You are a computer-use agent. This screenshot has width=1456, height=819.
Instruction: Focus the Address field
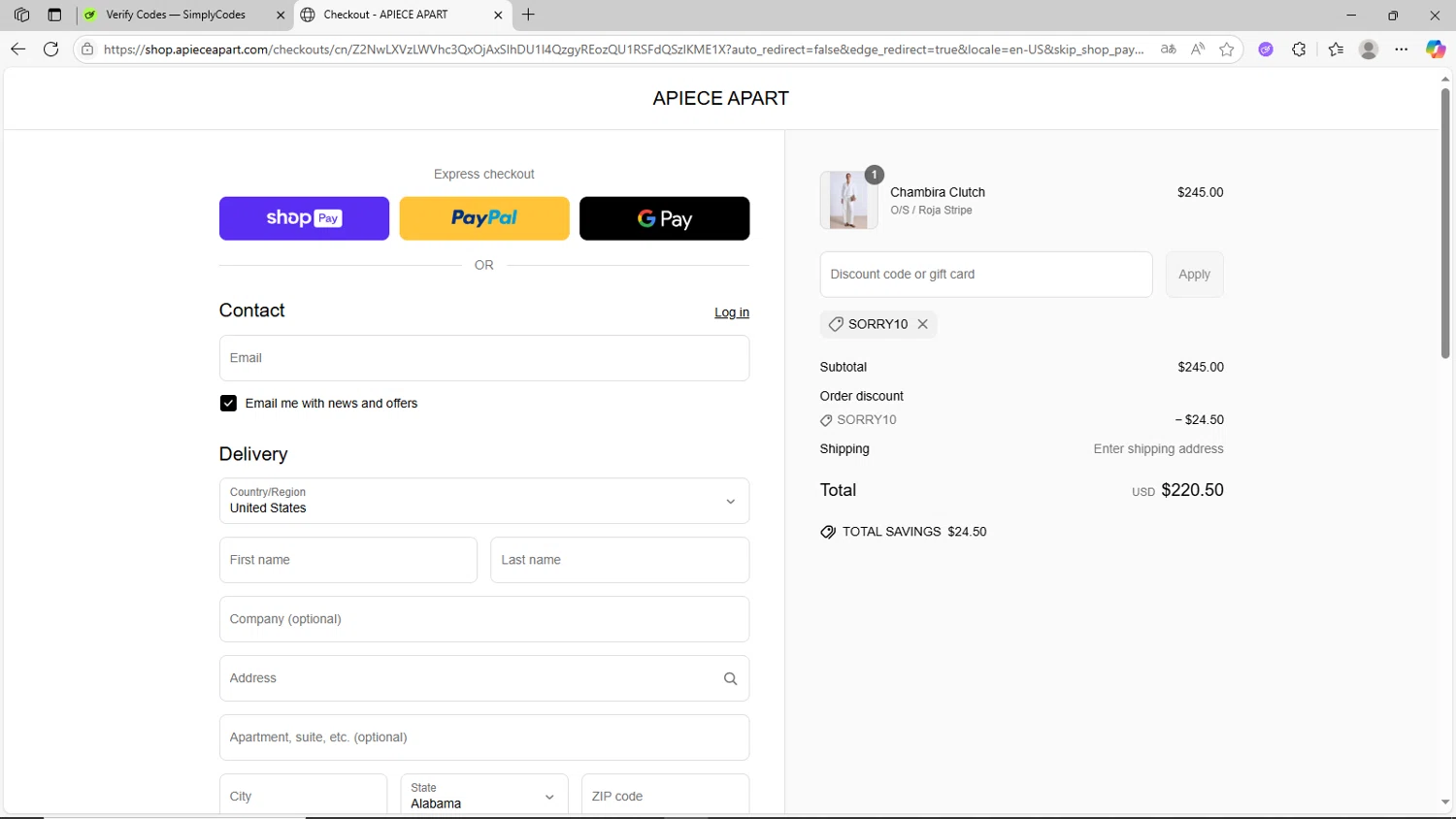click(484, 678)
